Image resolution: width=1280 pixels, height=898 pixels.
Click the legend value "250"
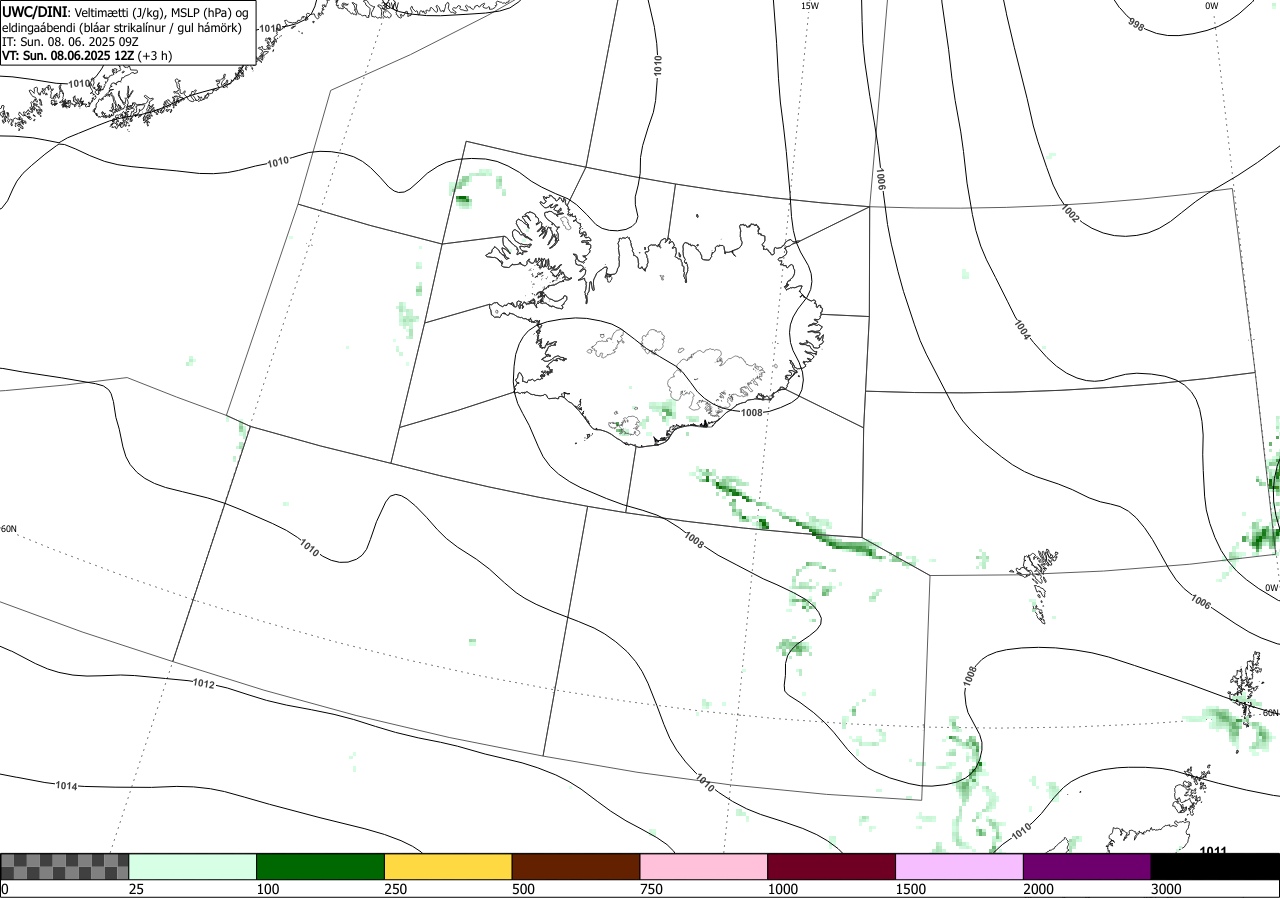pyautogui.click(x=395, y=889)
